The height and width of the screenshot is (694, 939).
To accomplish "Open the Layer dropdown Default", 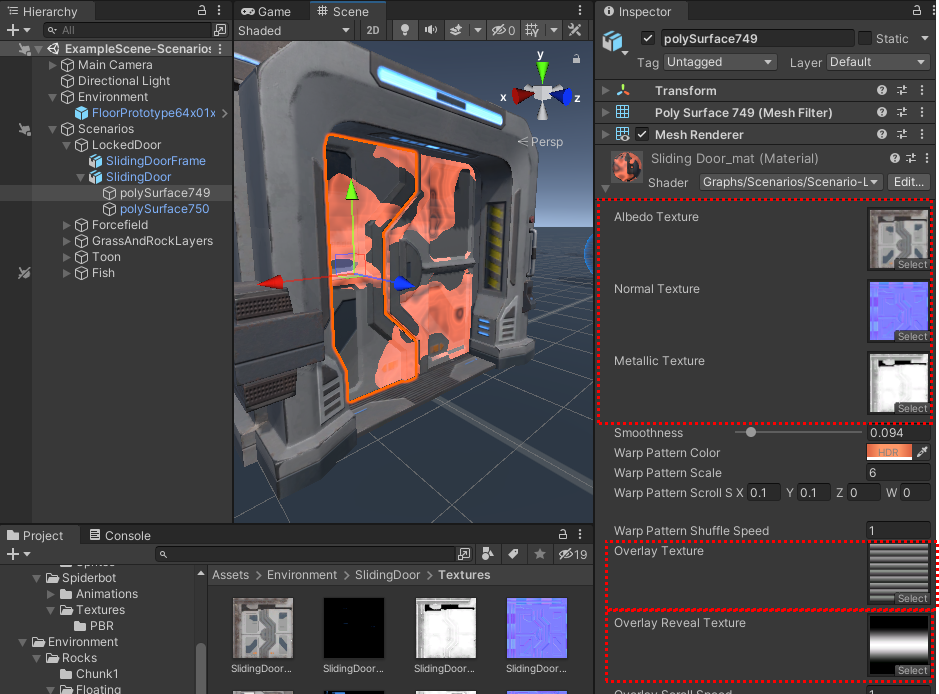I will pyautogui.click(x=878, y=62).
